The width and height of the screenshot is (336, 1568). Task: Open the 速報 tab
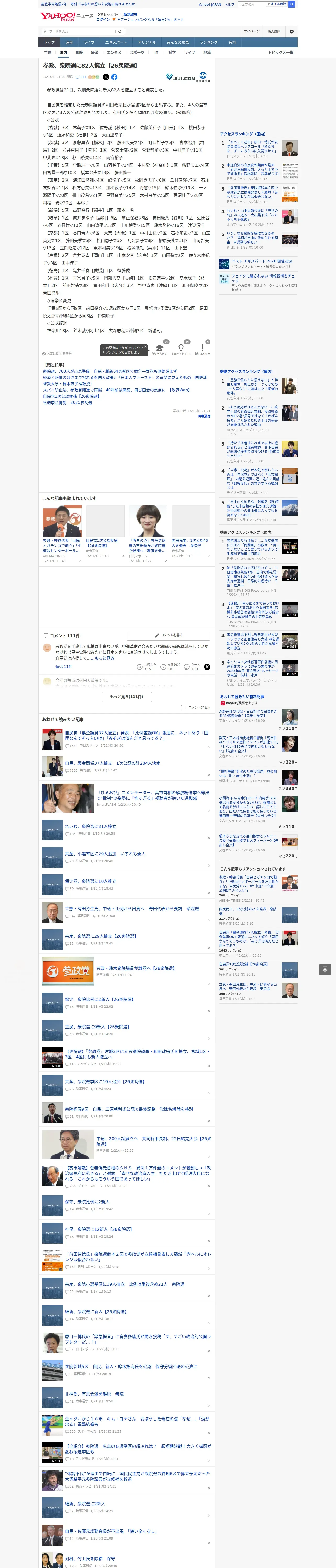(69, 43)
